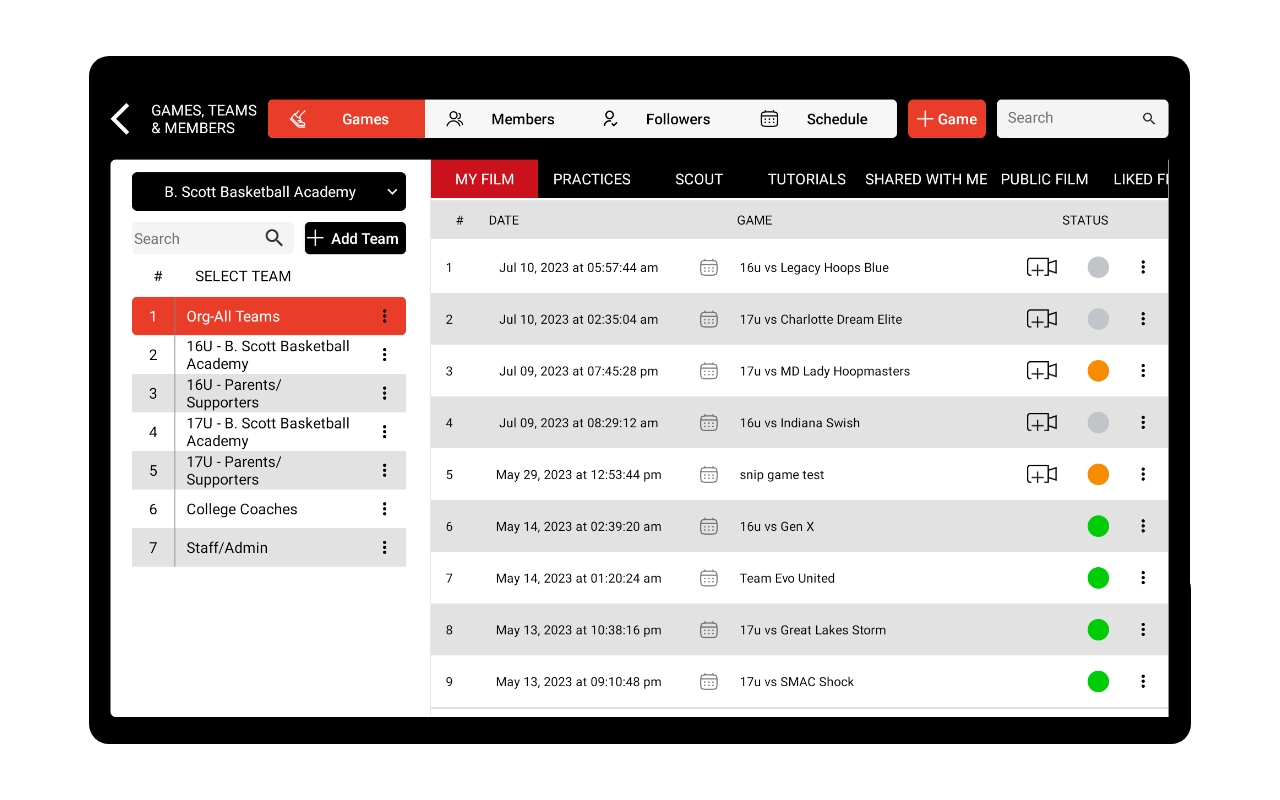This screenshot has width=1280, height=800.
Task: Expand the B. Scott Basketball Academy dropdown
Action: (269, 192)
